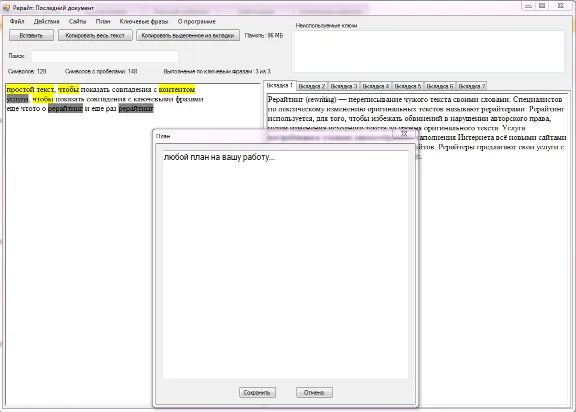Screen dimensions: 576x412
Task: Click the Вставить button
Action: [31, 35]
